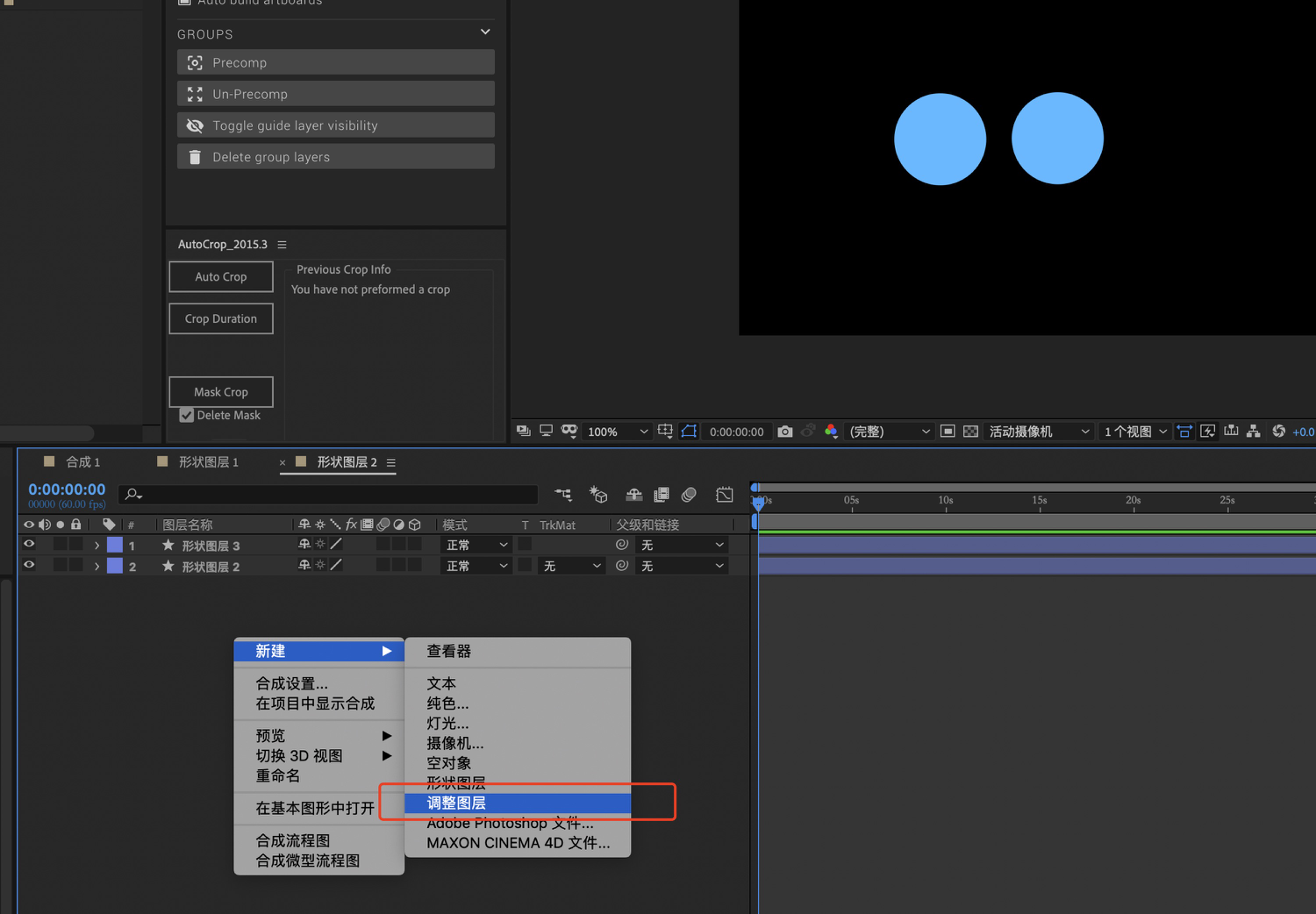Image resolution: width=1316 pixels, height=914 pixels.
Task: Toggle mask and shape path visibility icon
Action: (569, 431)
